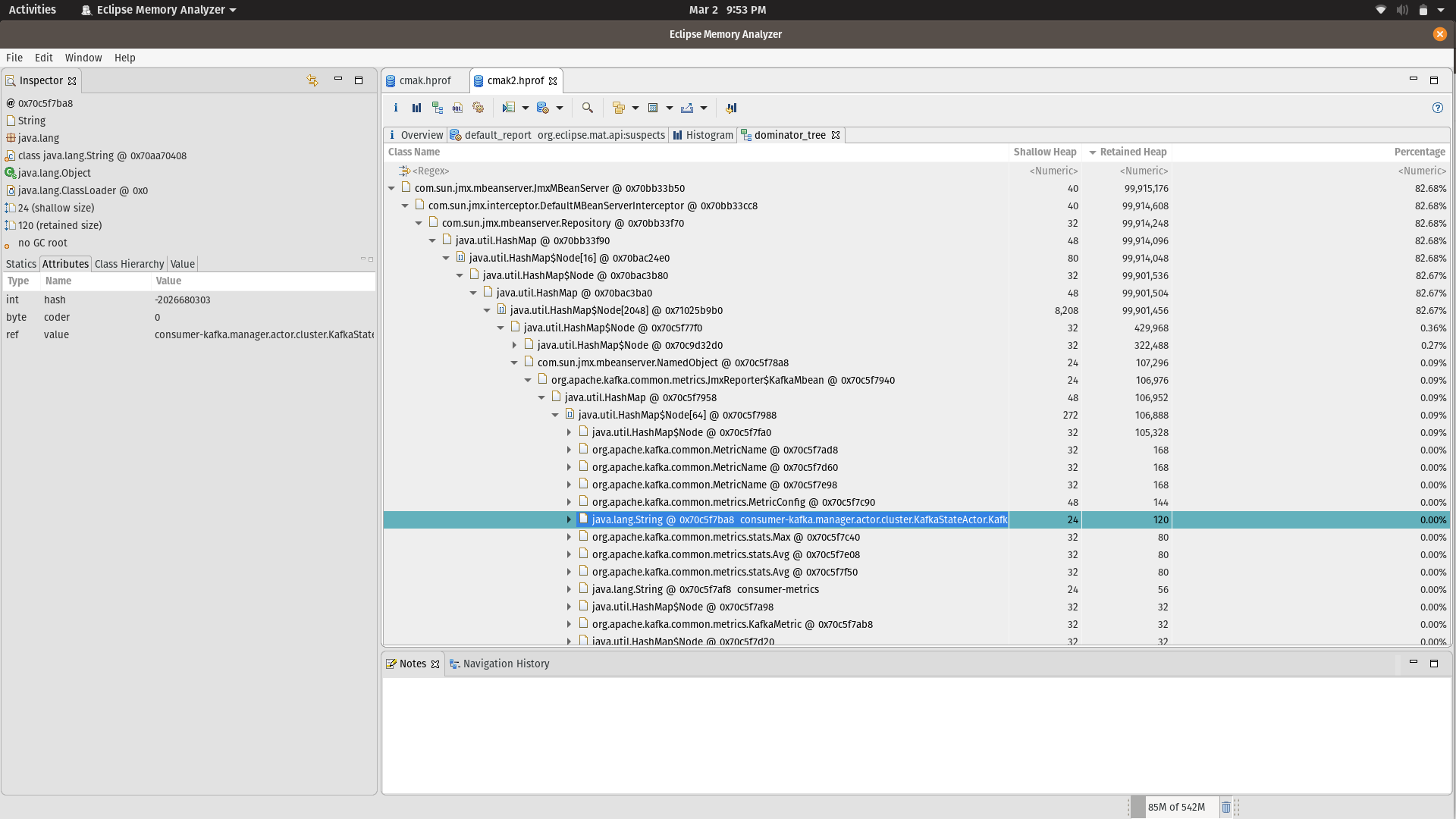The image size is (1456, 819).
Task: Click the link-with-snapshot icon in Inspector panel
Action: click(312, 80)
